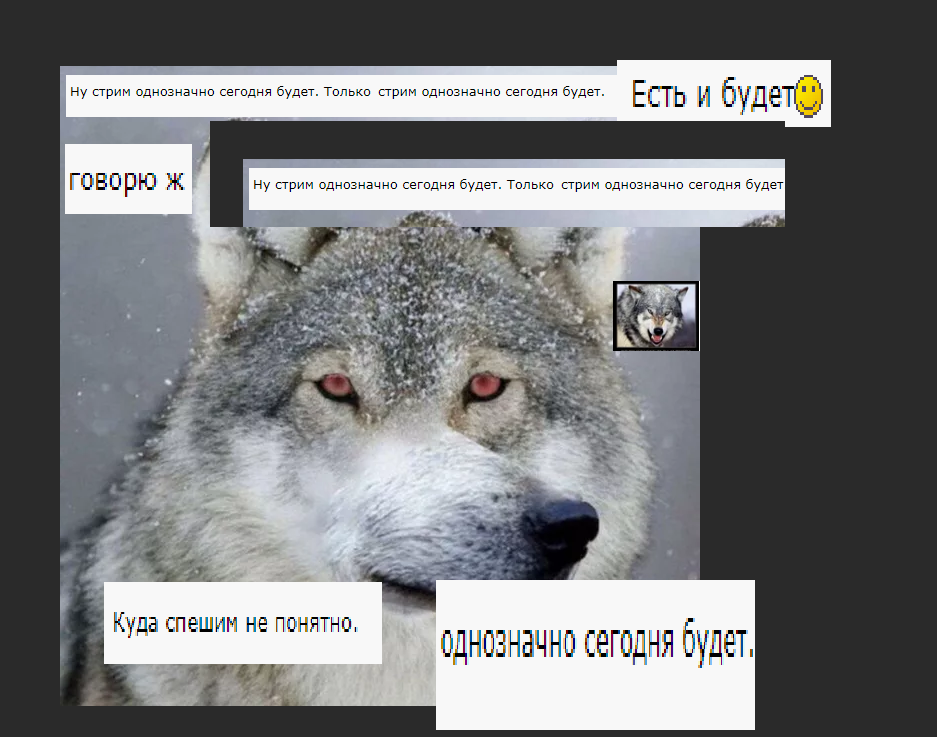Click the "говорю ж" text box

click(128, 179)
